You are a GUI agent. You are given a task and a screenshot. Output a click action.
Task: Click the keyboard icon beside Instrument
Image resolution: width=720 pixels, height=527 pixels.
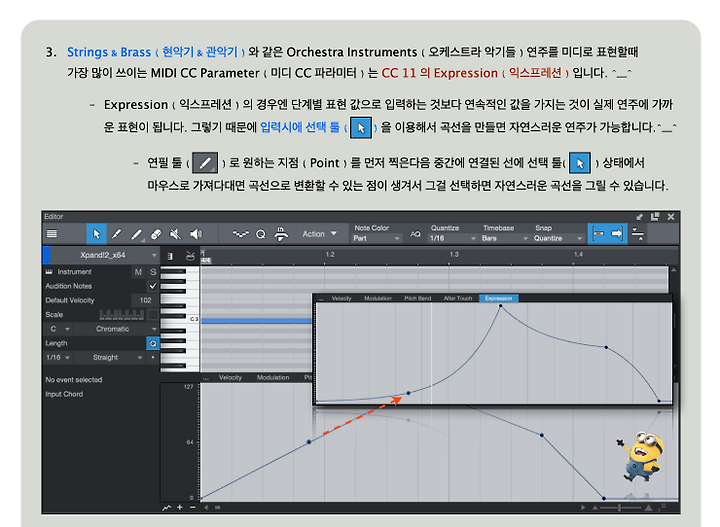(x=49, y=272)
